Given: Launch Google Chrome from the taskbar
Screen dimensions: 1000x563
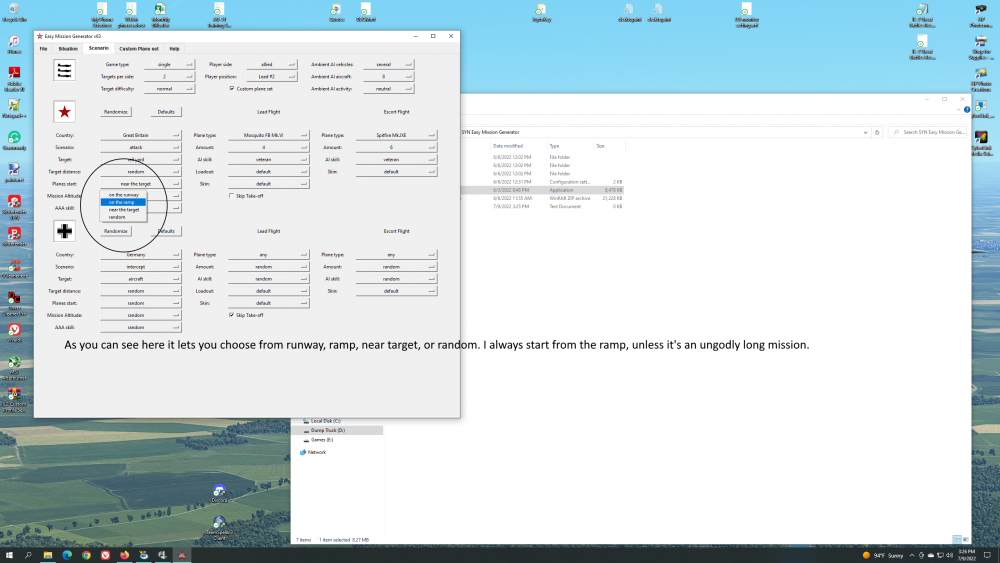Looking at the screenshot, I should (86, 554).
